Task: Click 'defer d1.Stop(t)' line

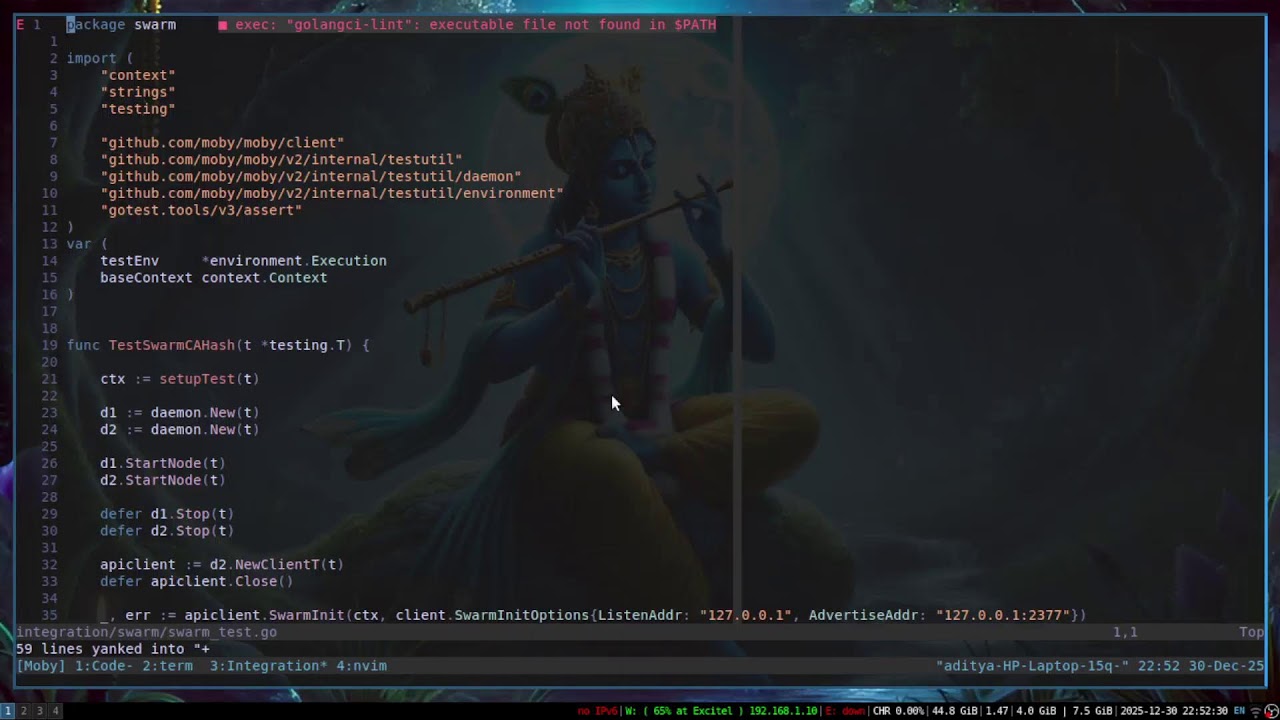Action: tap(167, 515)
